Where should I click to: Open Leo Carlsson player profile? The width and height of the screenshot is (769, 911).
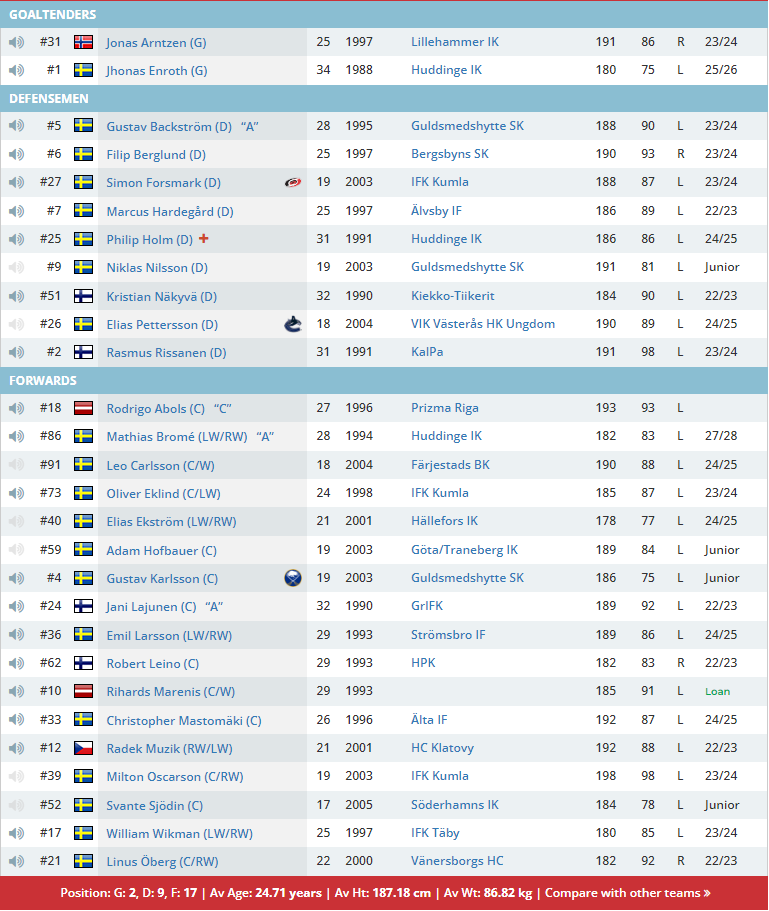tap(160, 465)
